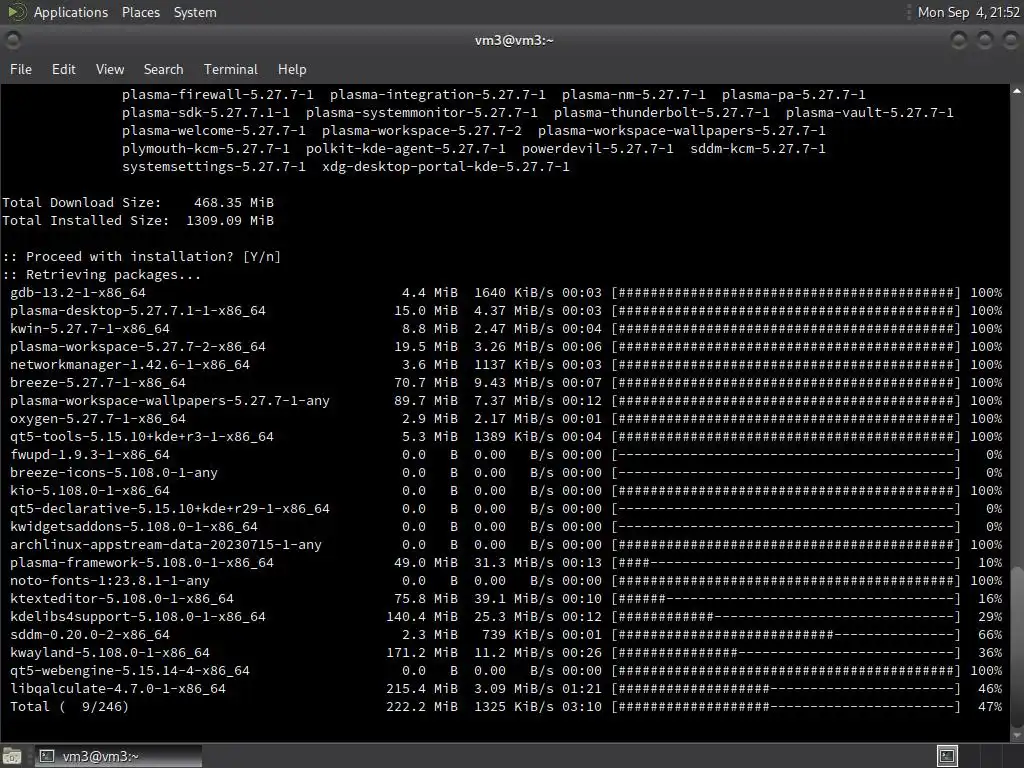Click the distro logo icon beside Applications
The image size is (1024, 768).
click(x=16, y=12)
